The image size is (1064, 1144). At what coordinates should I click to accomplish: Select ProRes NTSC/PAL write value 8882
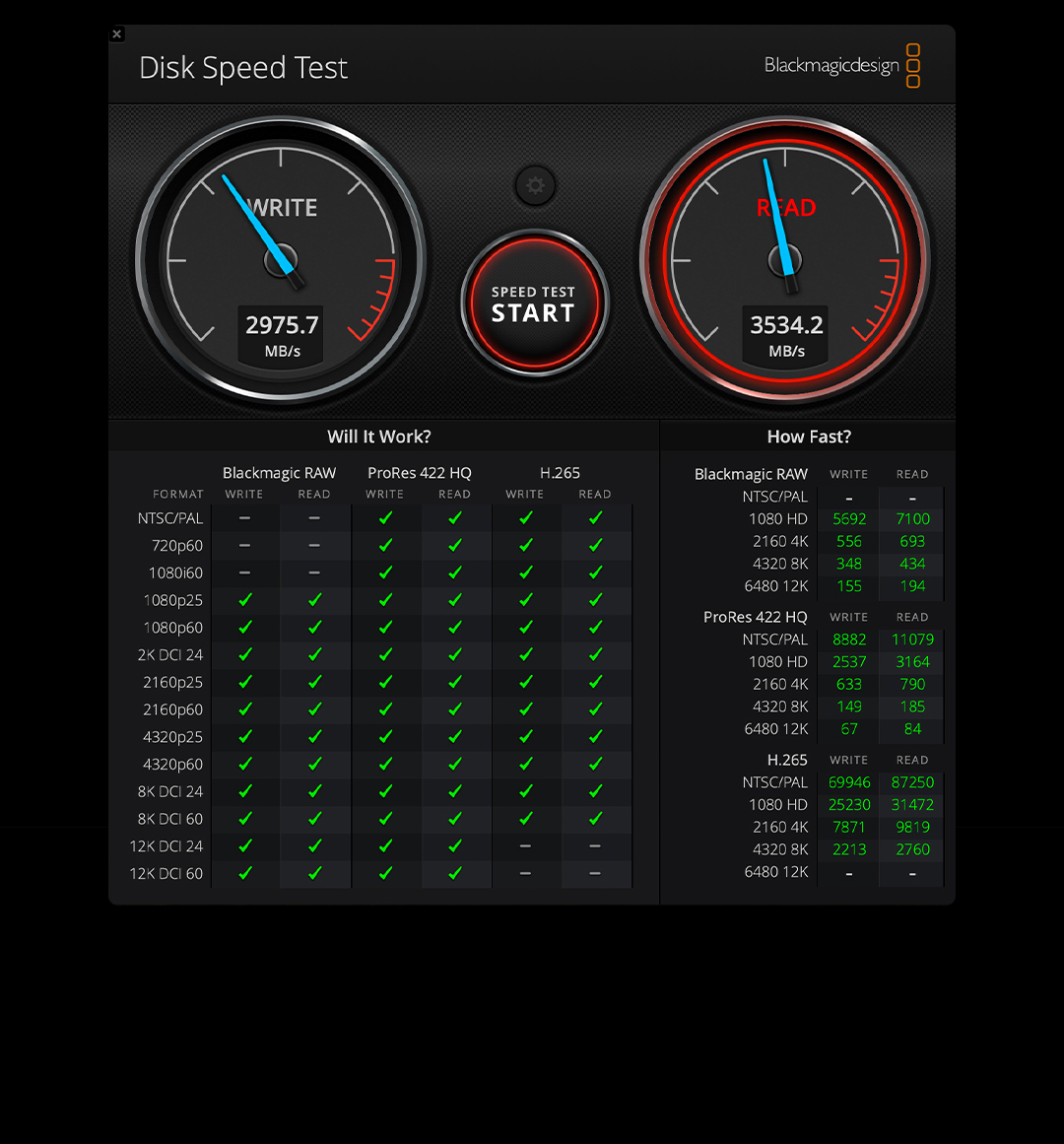849,639
